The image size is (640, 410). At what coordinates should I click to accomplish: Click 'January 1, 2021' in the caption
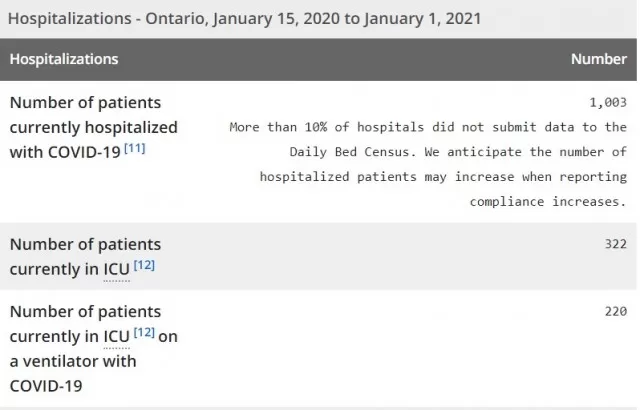(x=422, y=19)
